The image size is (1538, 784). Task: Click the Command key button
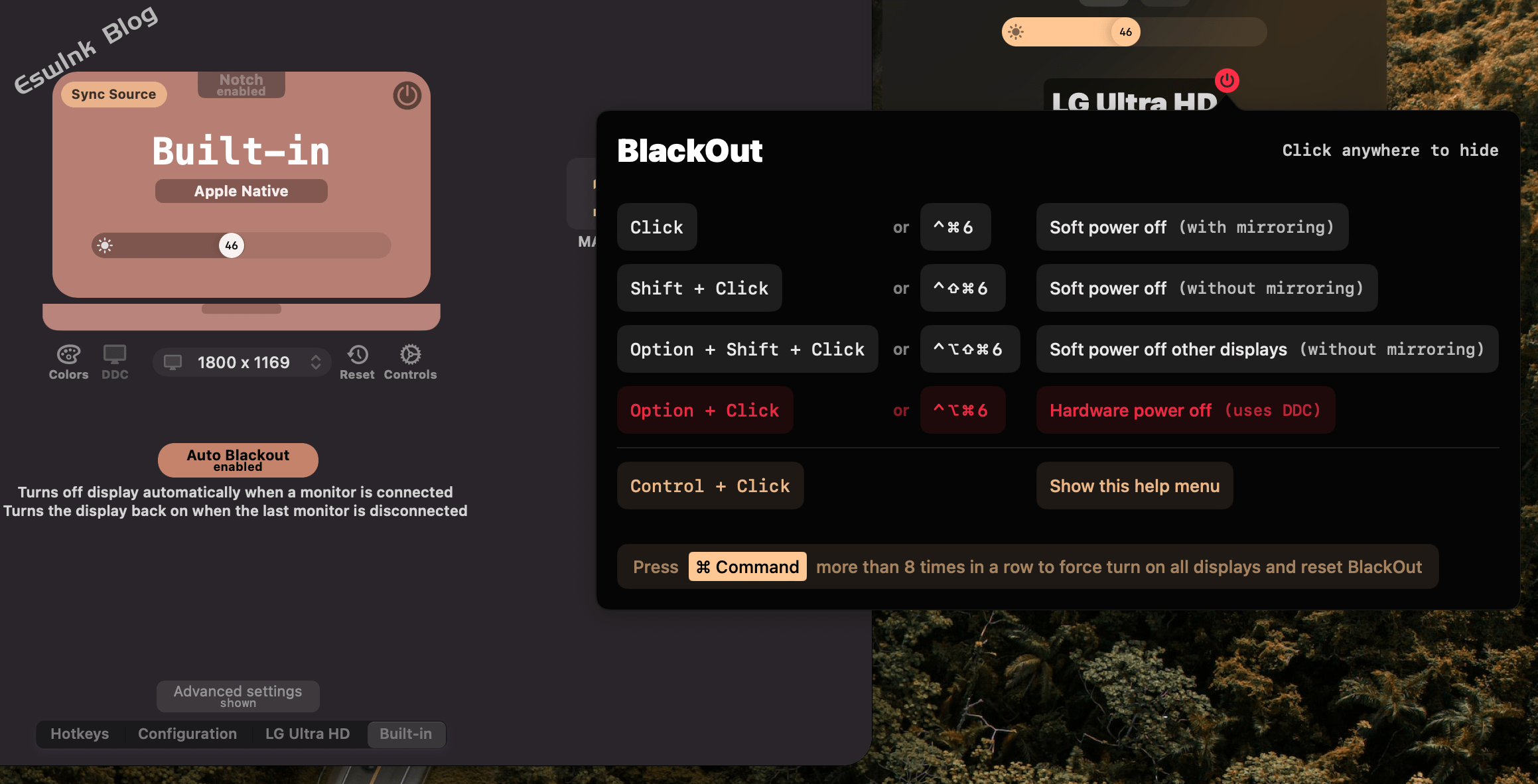click(x=747, y=566)
